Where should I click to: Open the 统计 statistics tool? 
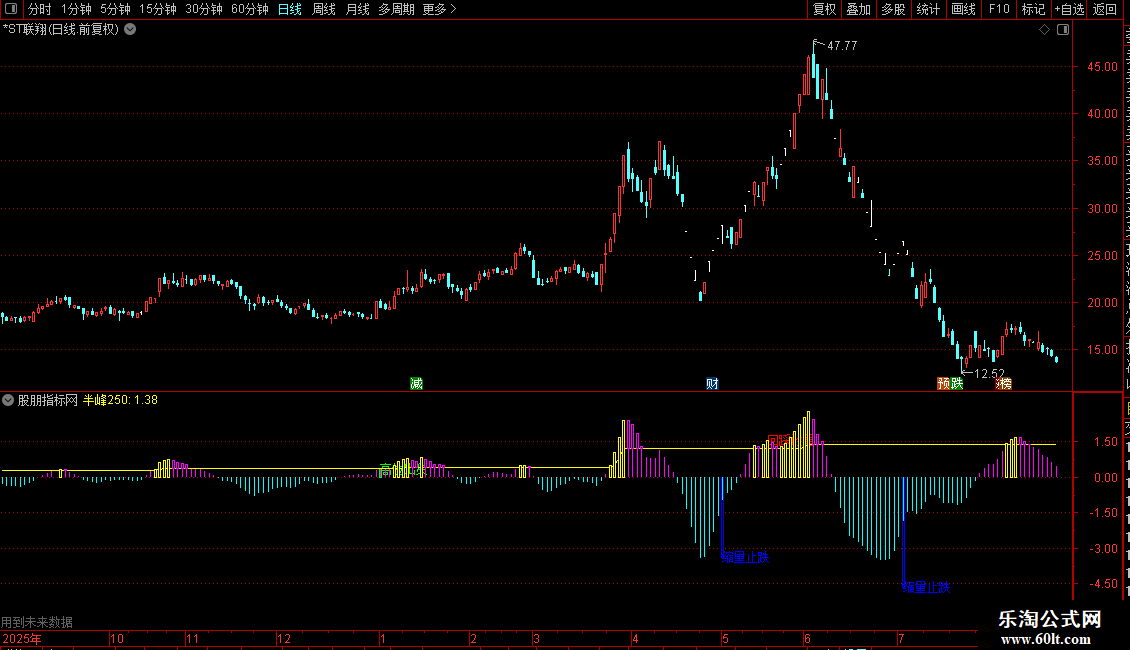[927, 9]
